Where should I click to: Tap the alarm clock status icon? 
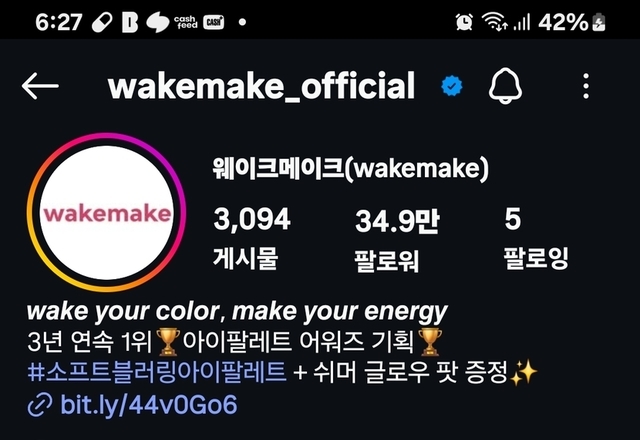464,22
